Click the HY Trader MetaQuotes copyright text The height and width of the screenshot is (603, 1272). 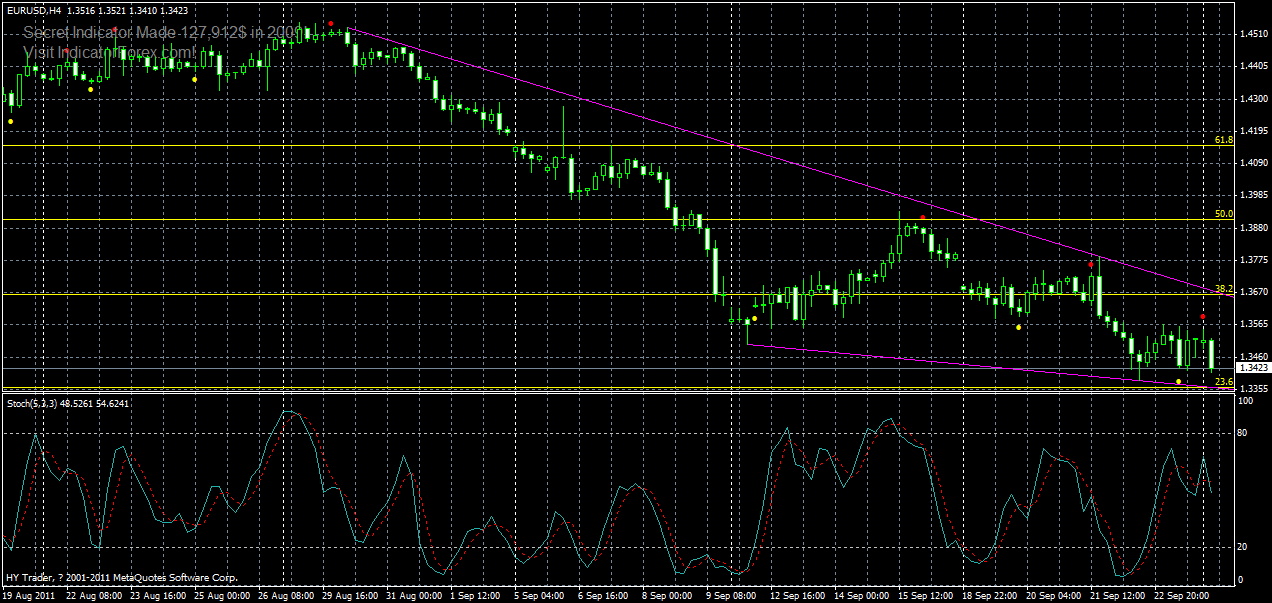(x=120, y=577)
